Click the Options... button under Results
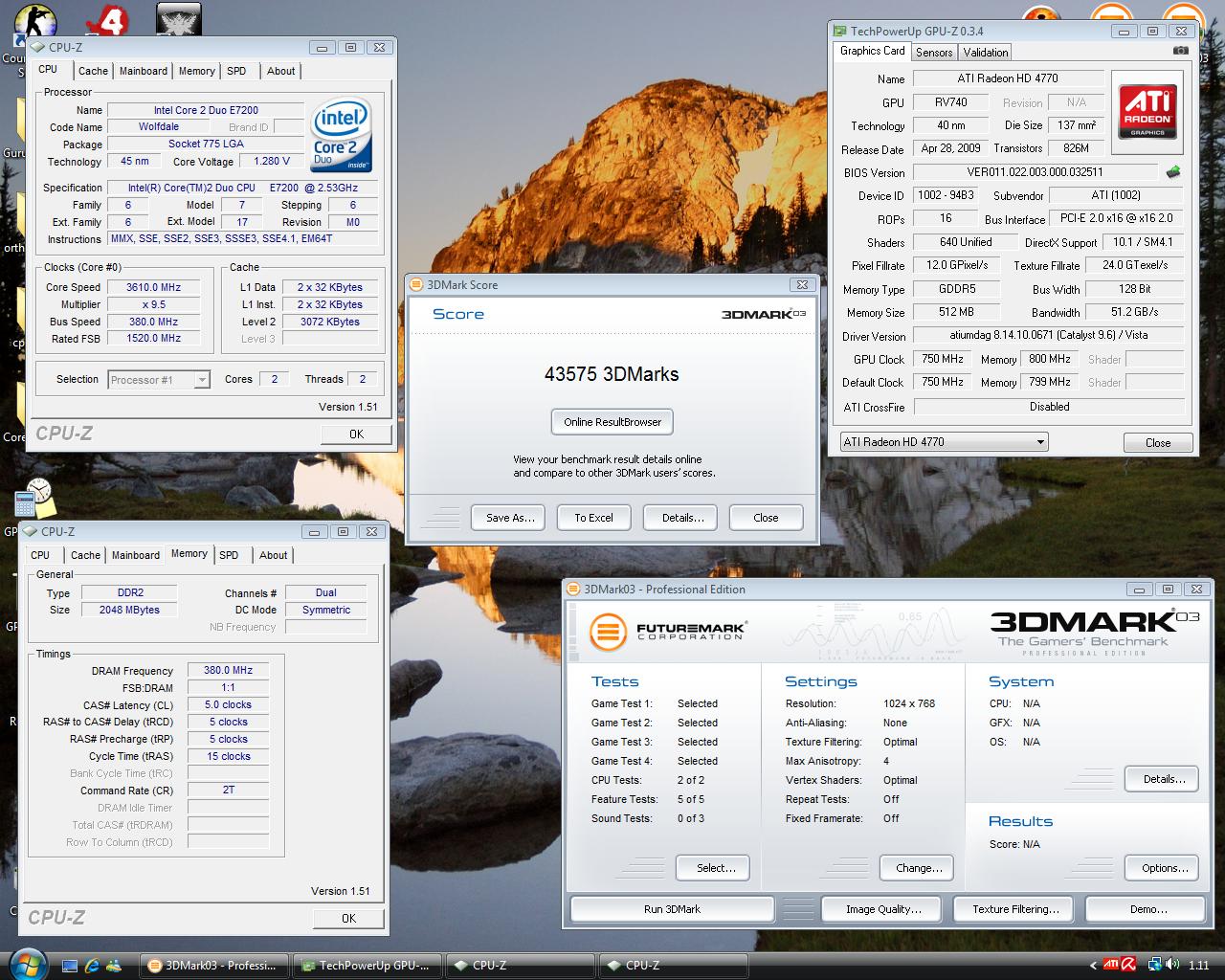 tap(1164, 868)
